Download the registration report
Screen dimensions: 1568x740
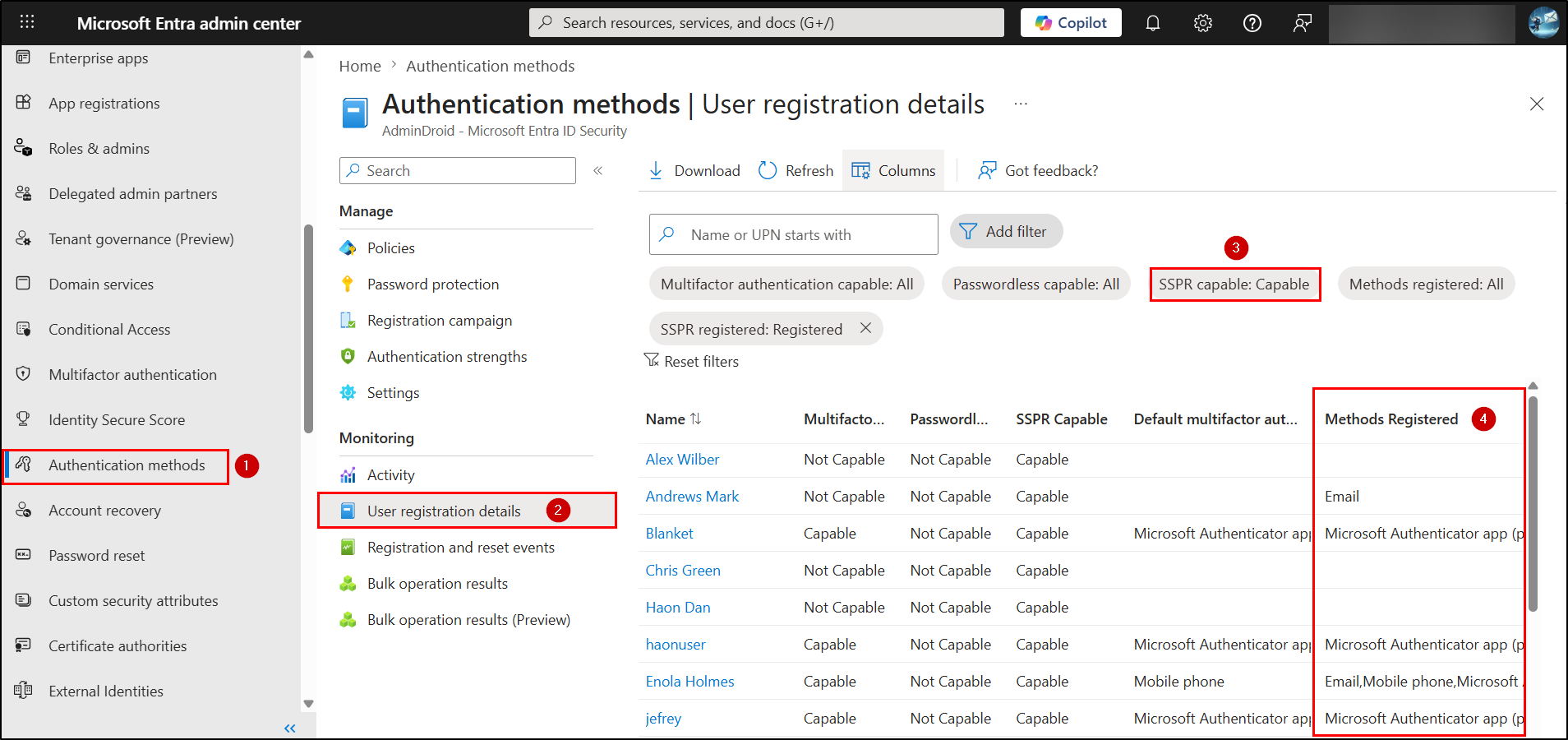click(694, 171)
